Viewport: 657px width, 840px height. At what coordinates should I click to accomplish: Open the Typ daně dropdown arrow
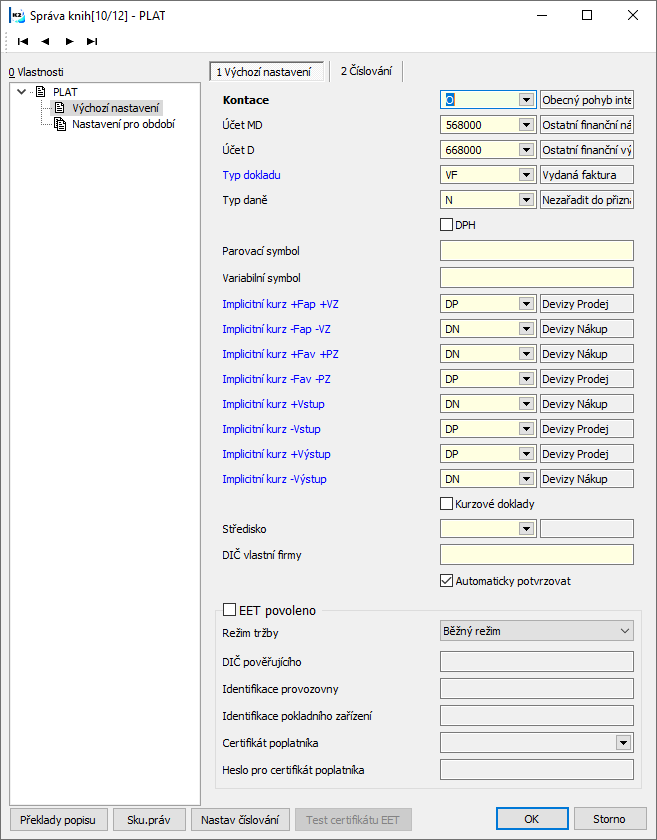coord(526,200)
